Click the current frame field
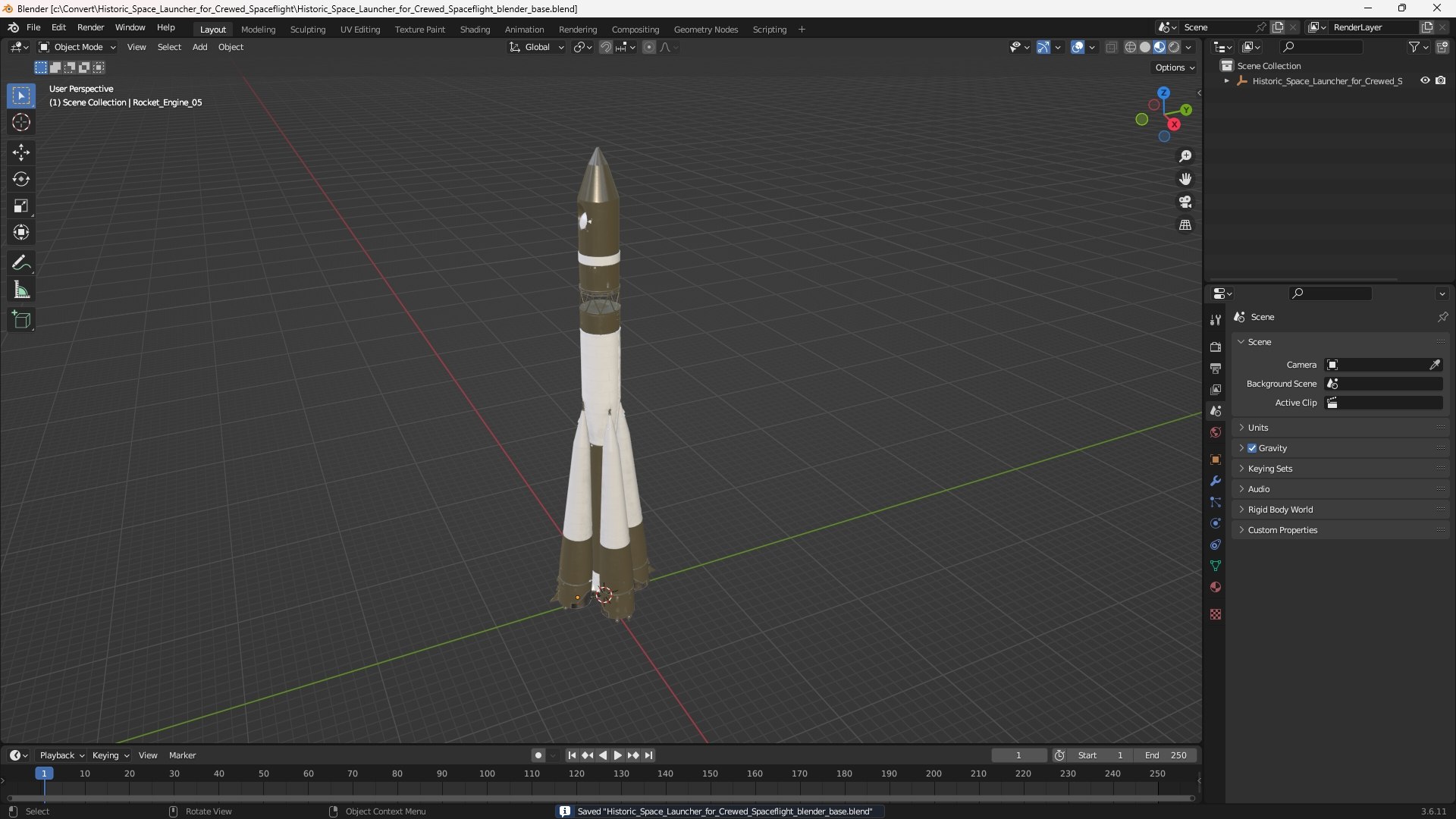The image size is (1456, 819). pos(1018,755)
